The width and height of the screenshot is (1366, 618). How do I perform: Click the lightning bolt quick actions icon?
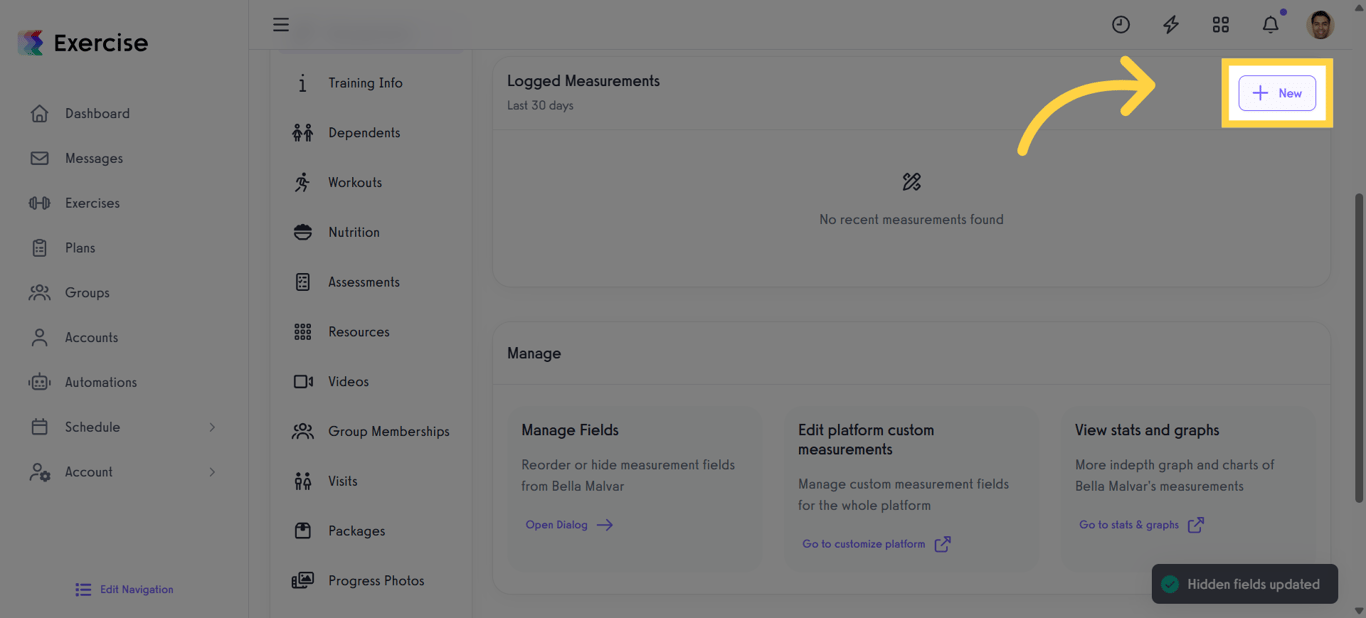[1170, 24]
